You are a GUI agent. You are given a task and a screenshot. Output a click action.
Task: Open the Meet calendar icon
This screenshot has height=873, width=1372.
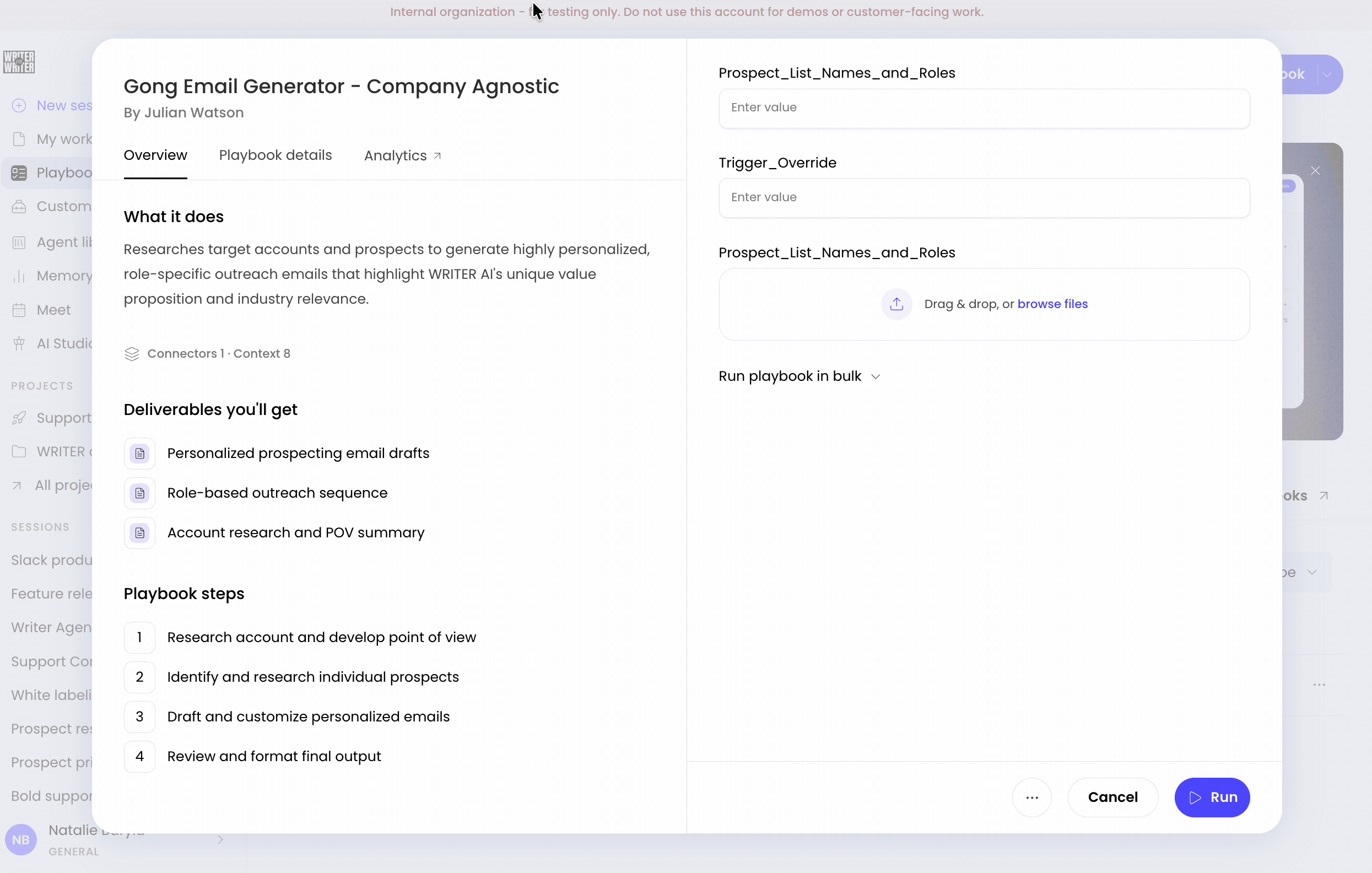click(x=19, y=310)
